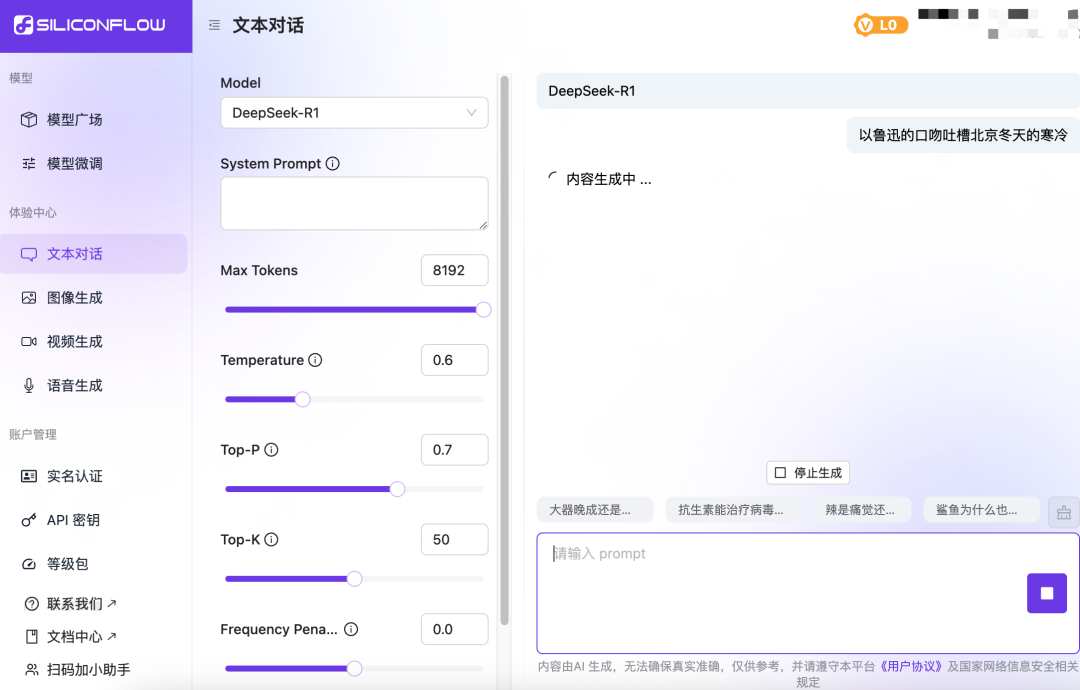Click the 实名认证 ID card icon
This screenshot has height=690, width=1080.
pyautogui.click(x=29, y=477)
